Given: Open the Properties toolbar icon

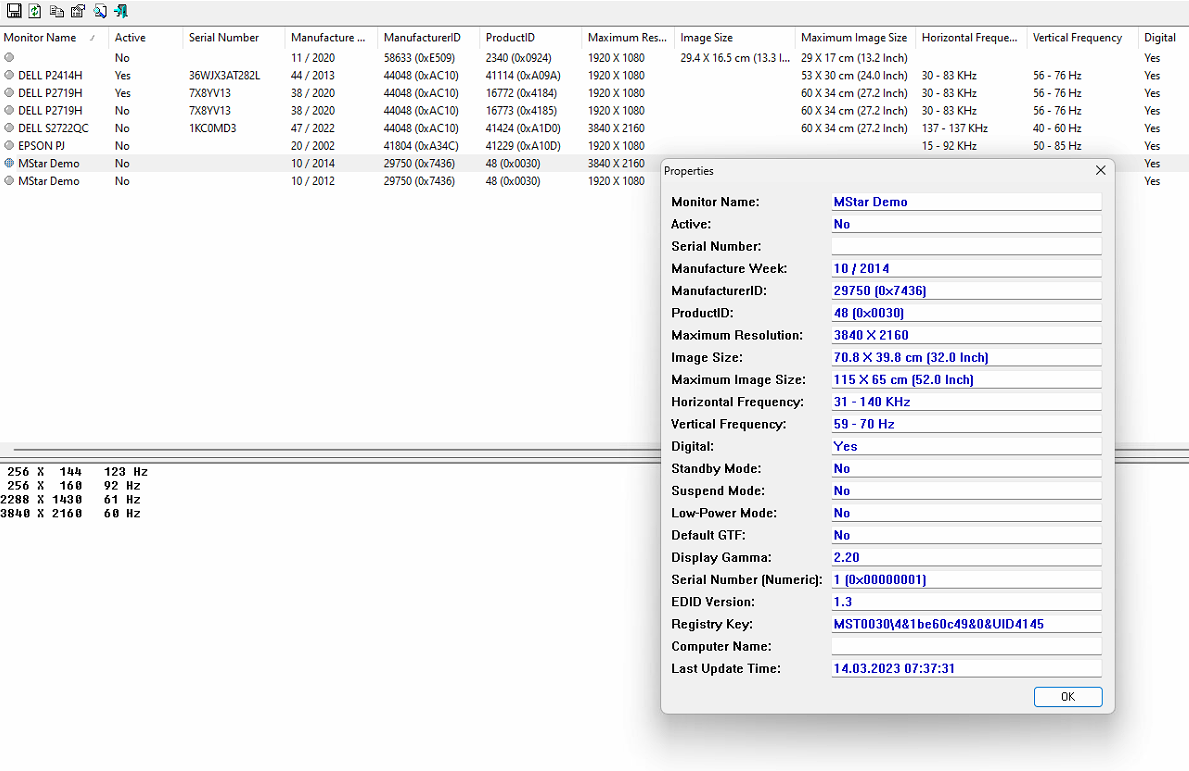Looking at the screenshot, I should [77, 11].
